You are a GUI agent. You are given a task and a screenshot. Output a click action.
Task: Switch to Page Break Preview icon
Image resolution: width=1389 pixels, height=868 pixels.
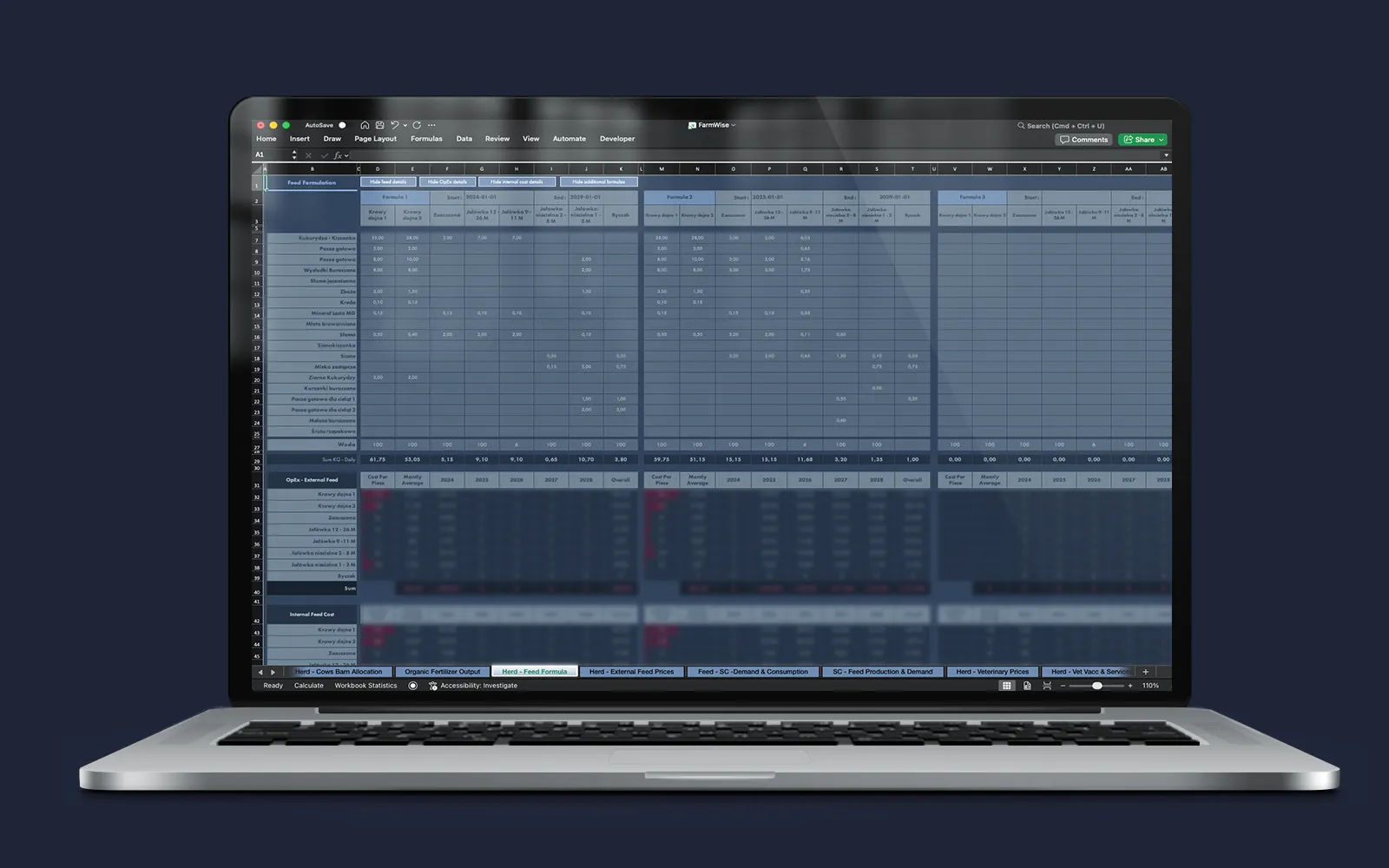click(x=1047, y=686)
